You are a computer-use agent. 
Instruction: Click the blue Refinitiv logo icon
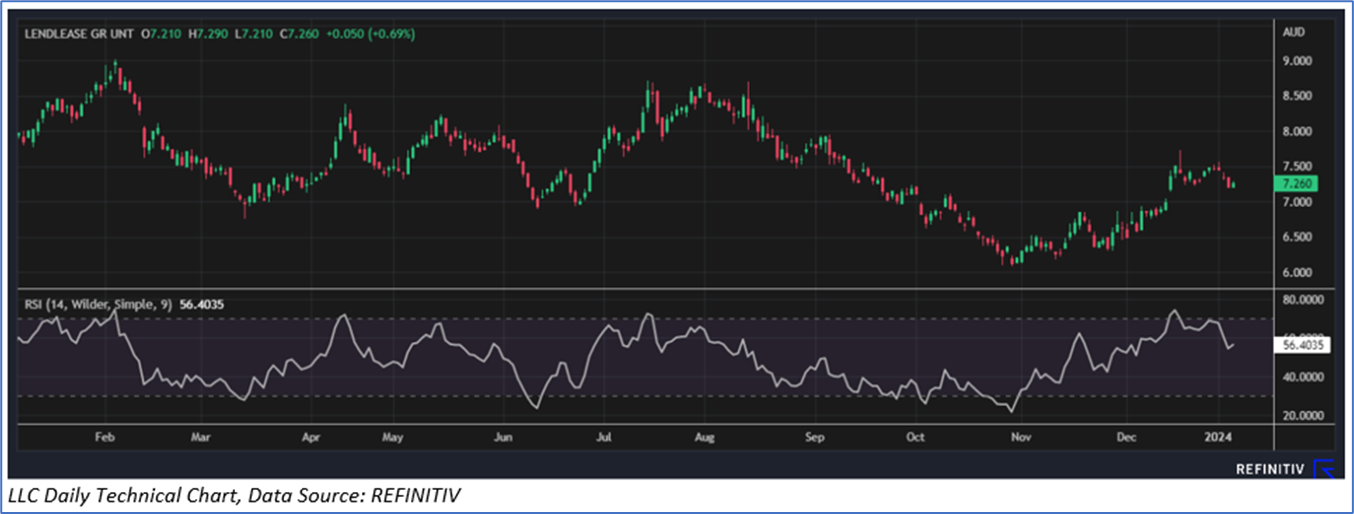point(1323,467)
